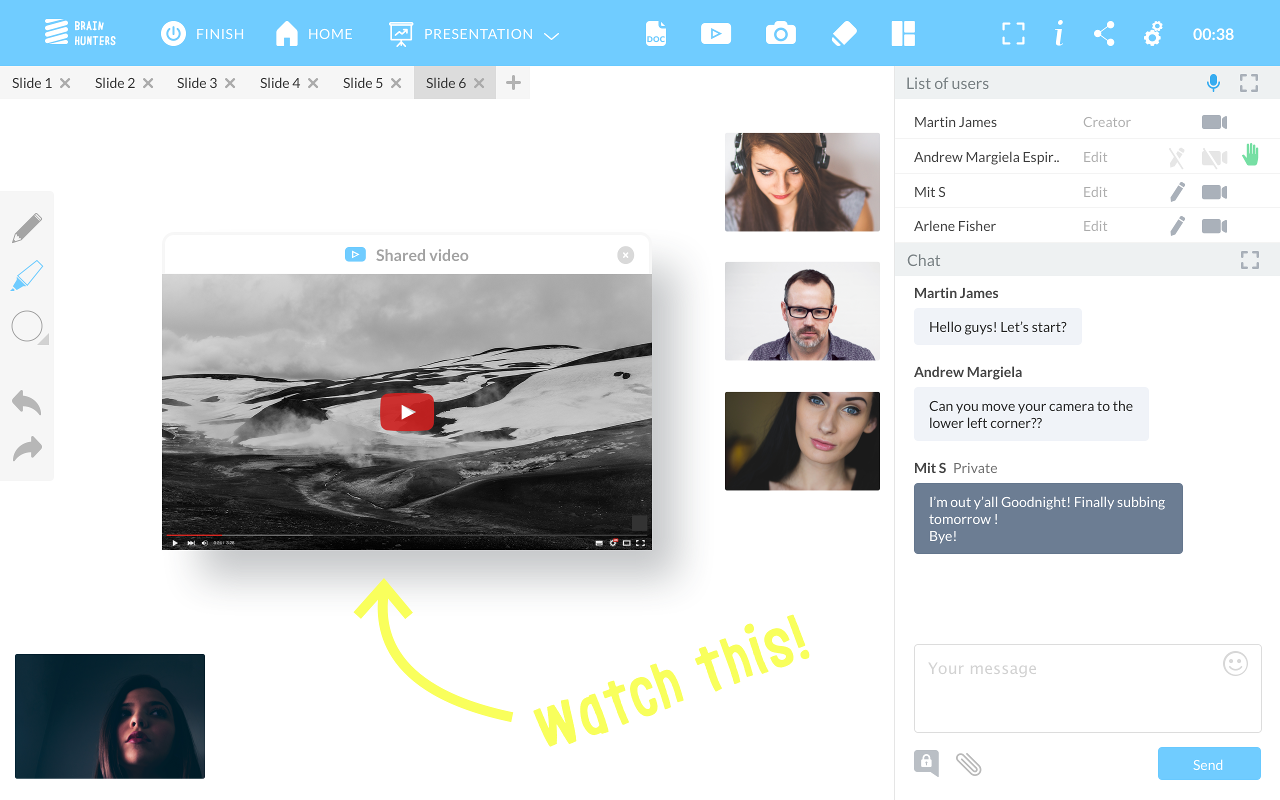Open the video sharing tool
Screen dimensions: 1280x800
pyautogui.click(x=716, y=33)
